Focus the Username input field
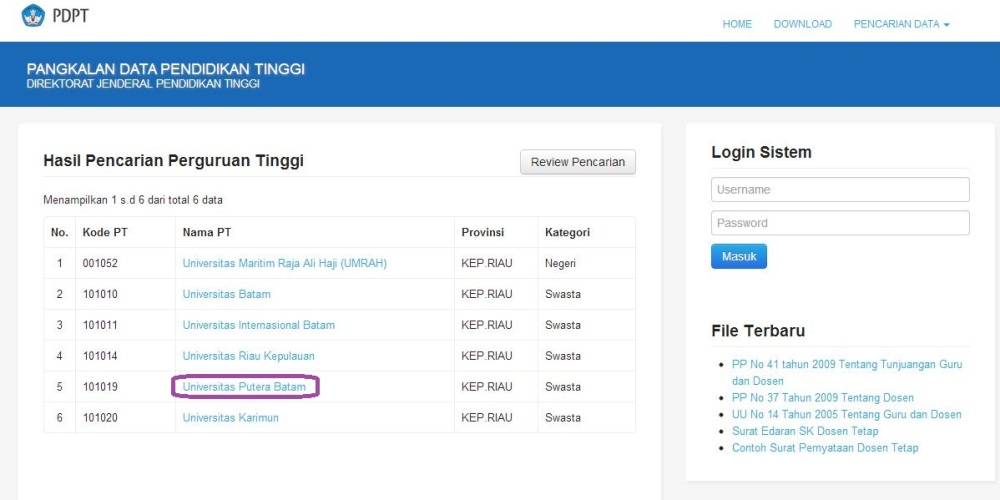 [x=840, y=189]
